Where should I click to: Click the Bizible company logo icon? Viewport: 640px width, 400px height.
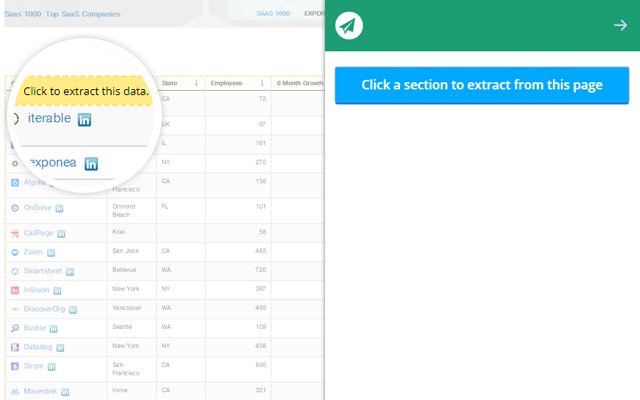tap(15, 328)
